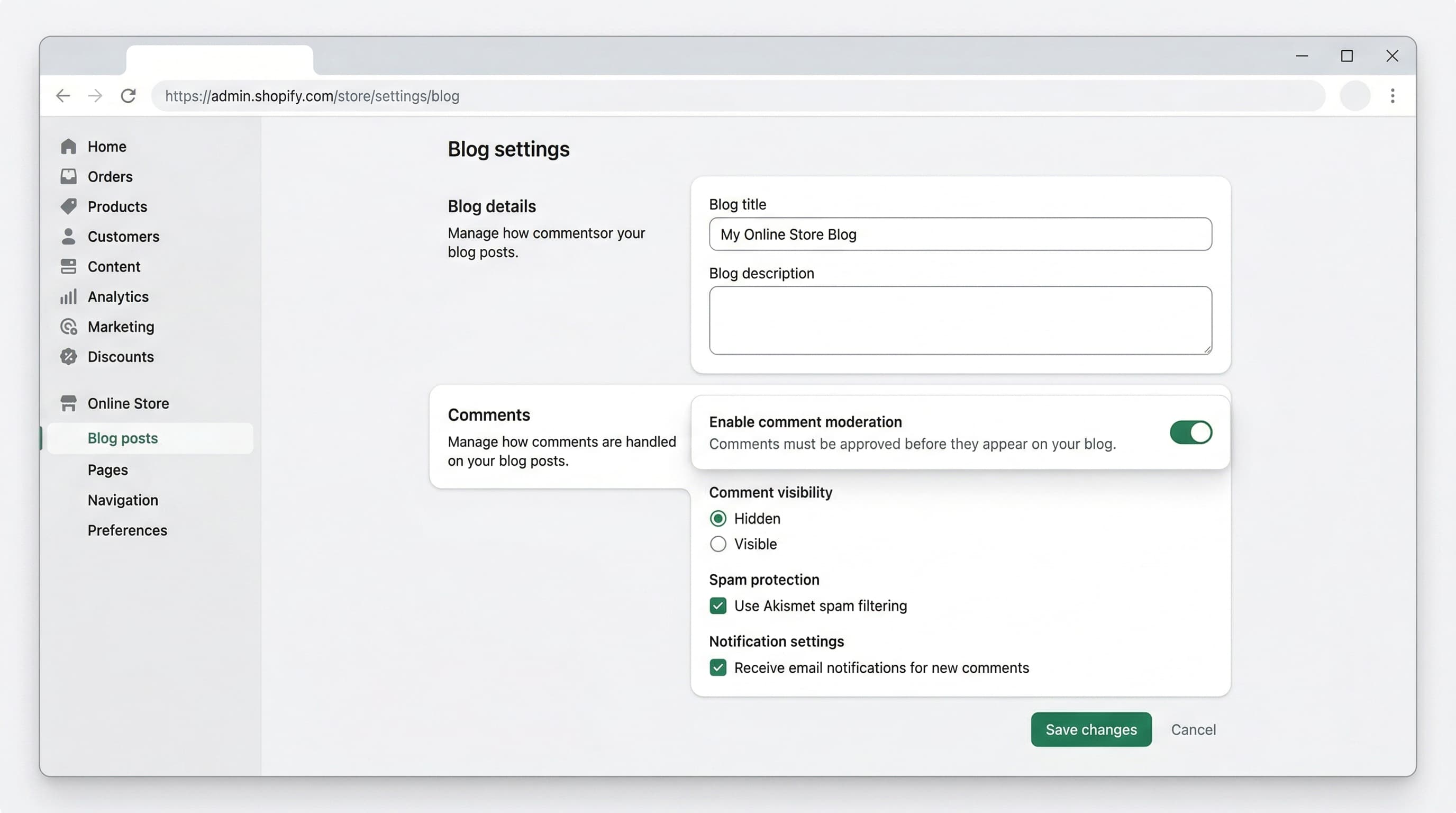Open the Content section
The image size is (1456, 813).
[114, 266]
